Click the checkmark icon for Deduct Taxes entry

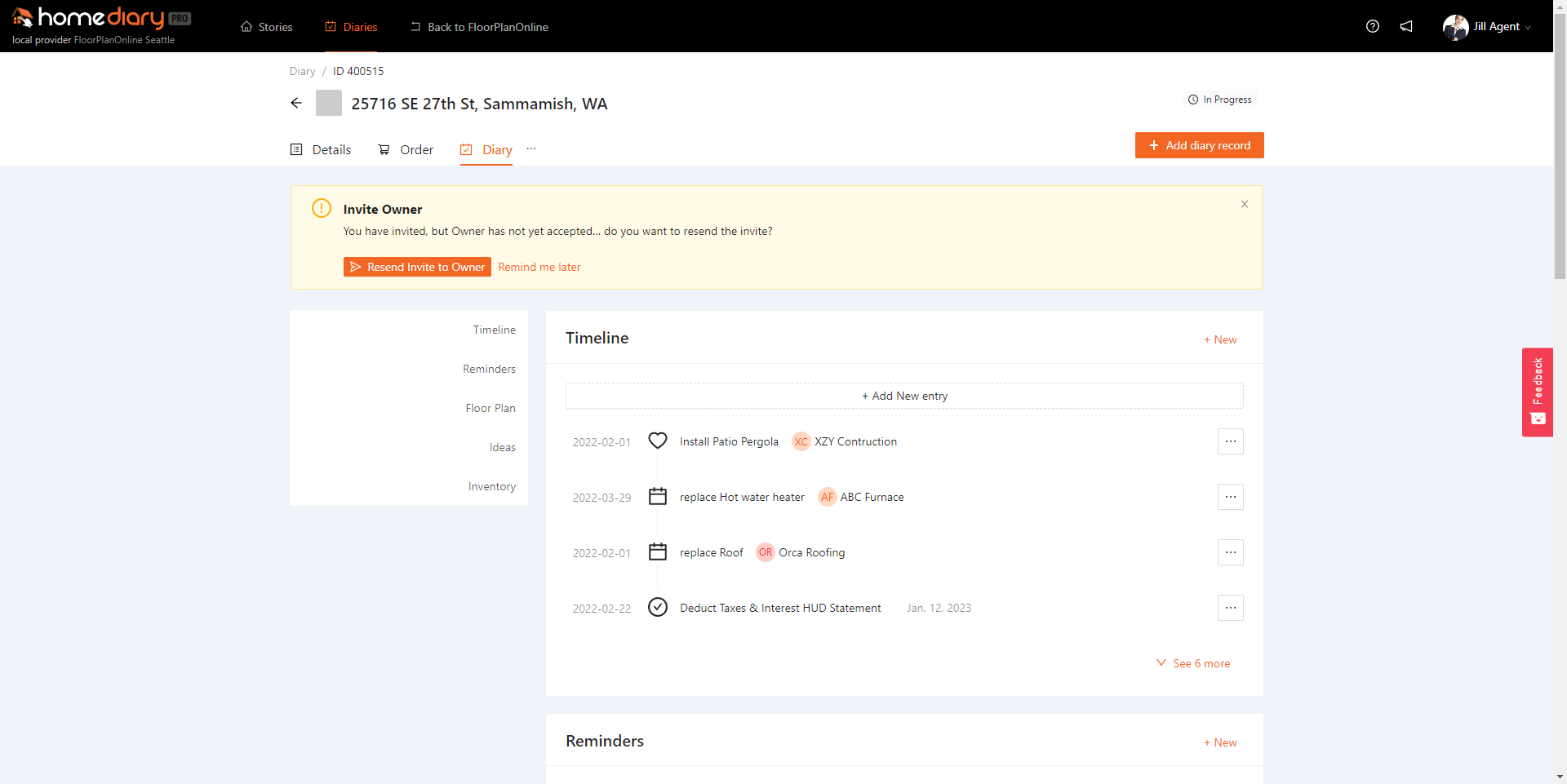pyautogui.click(x=658, y=607)
